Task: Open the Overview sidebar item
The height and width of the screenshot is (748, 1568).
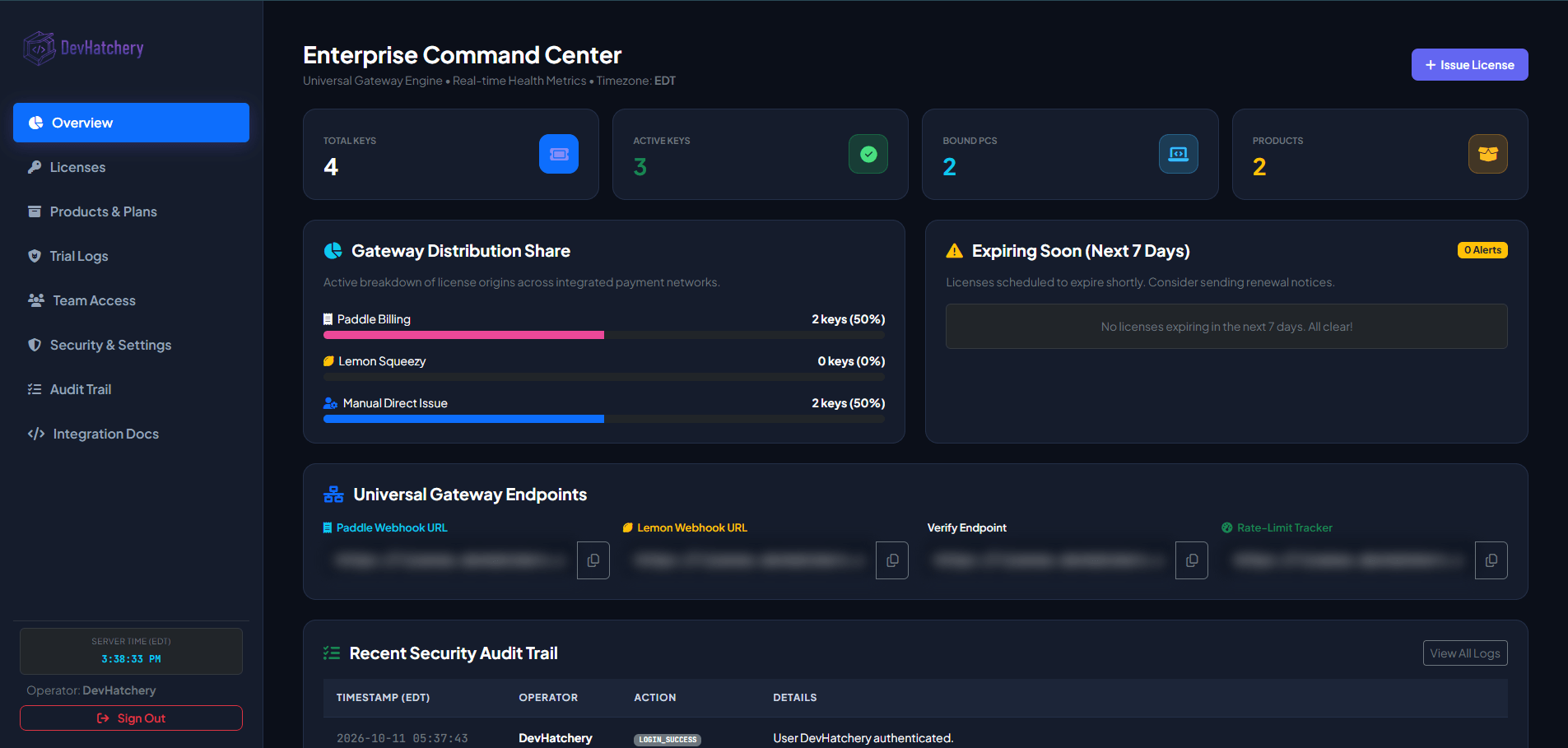Action: 131,123
